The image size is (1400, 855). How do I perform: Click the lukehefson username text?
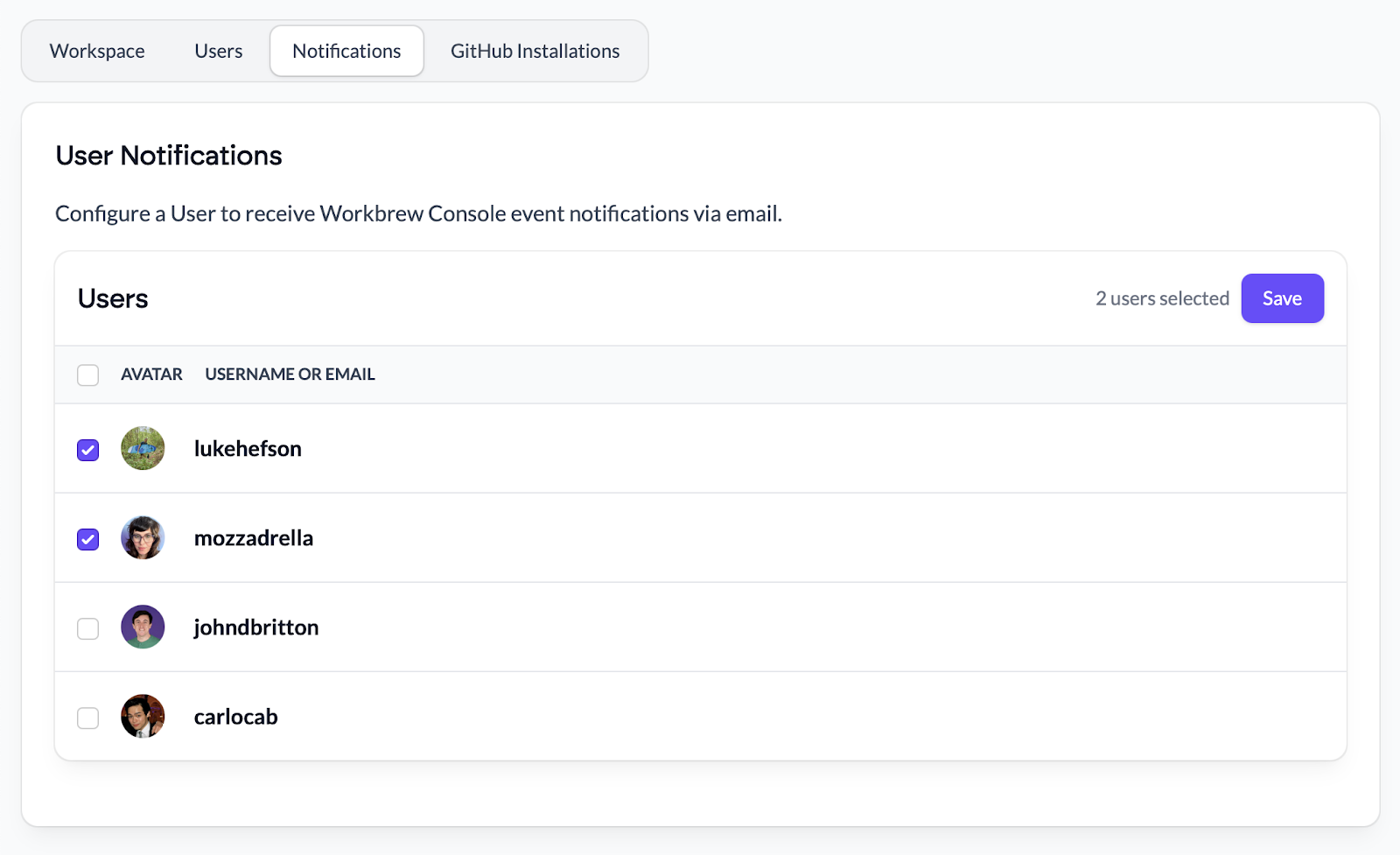coord(248,449)
